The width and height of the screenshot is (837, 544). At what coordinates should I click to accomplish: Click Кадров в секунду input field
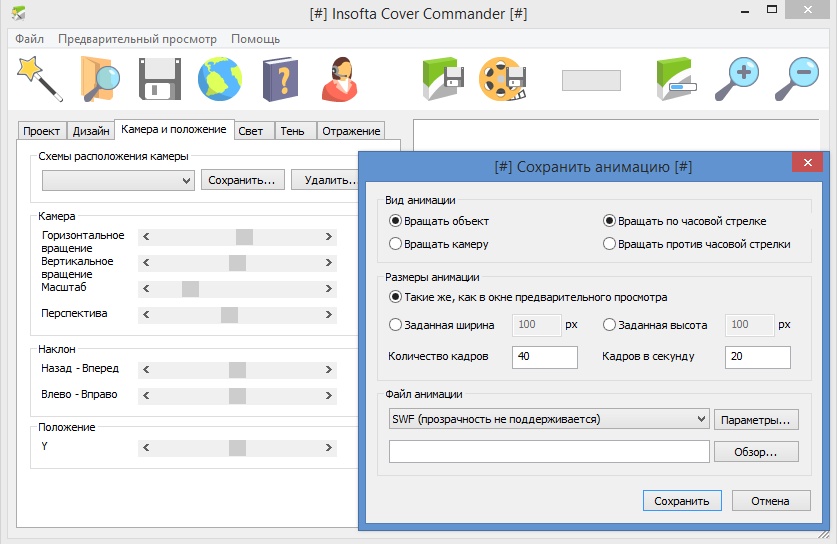point(757,357)
